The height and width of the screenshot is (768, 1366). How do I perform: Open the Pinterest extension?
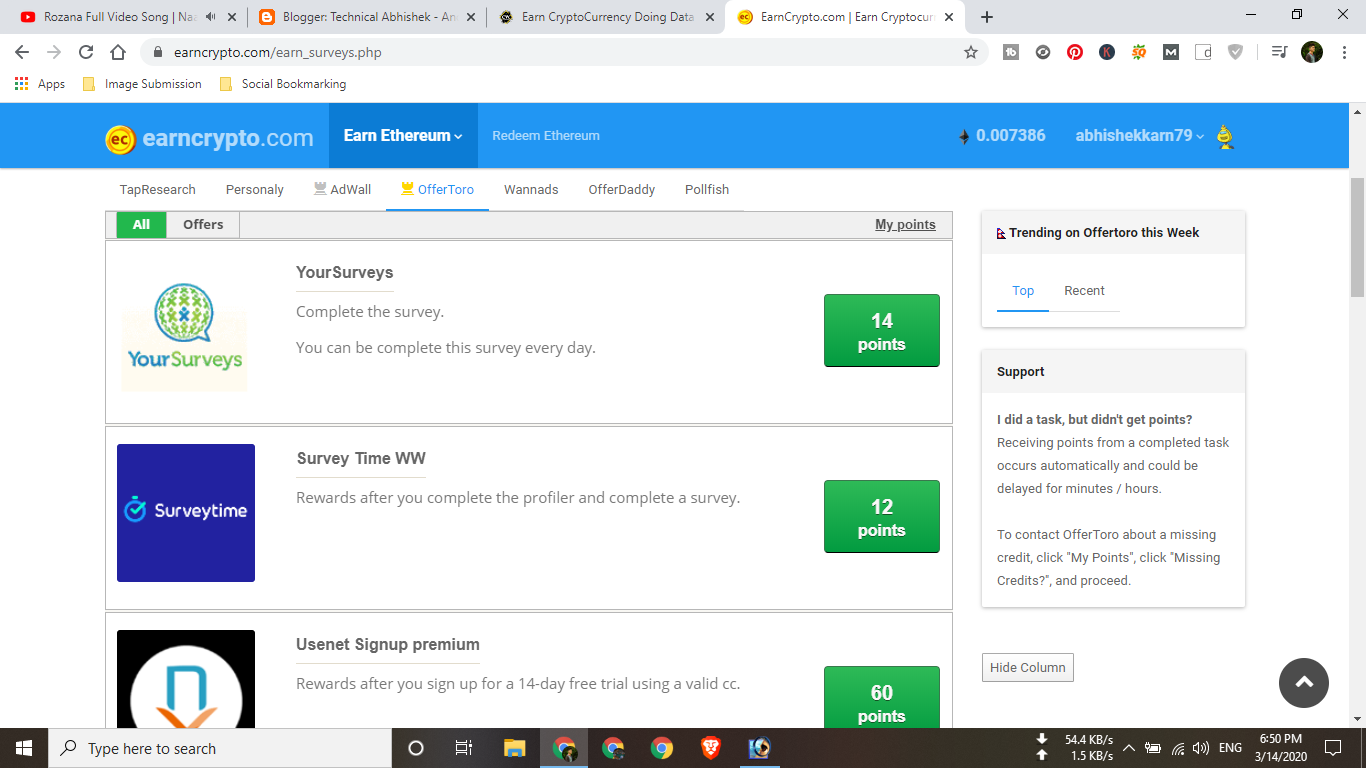tap(1075, 52)
